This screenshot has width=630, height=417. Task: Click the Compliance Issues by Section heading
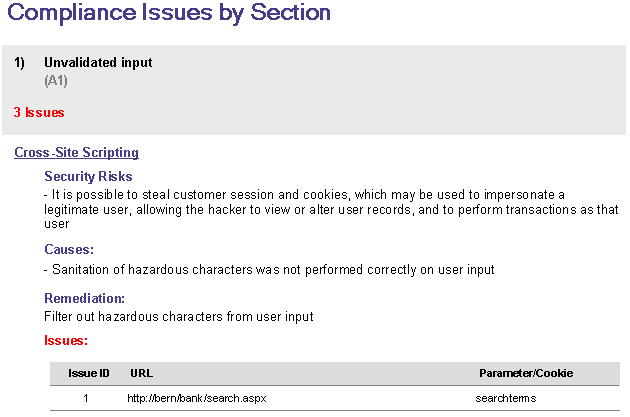coord(169,14)
